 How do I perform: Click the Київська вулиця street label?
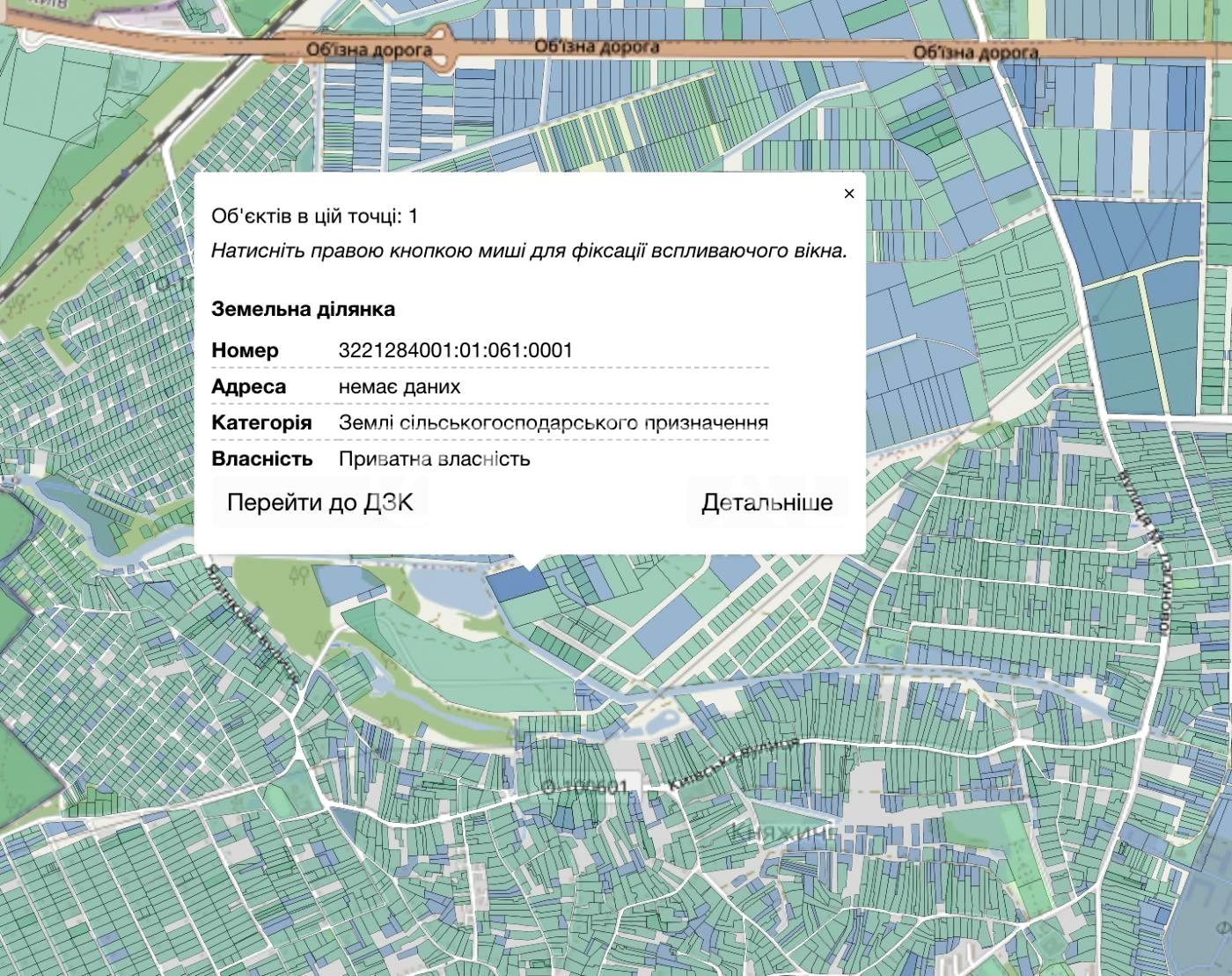coord(732,764)
